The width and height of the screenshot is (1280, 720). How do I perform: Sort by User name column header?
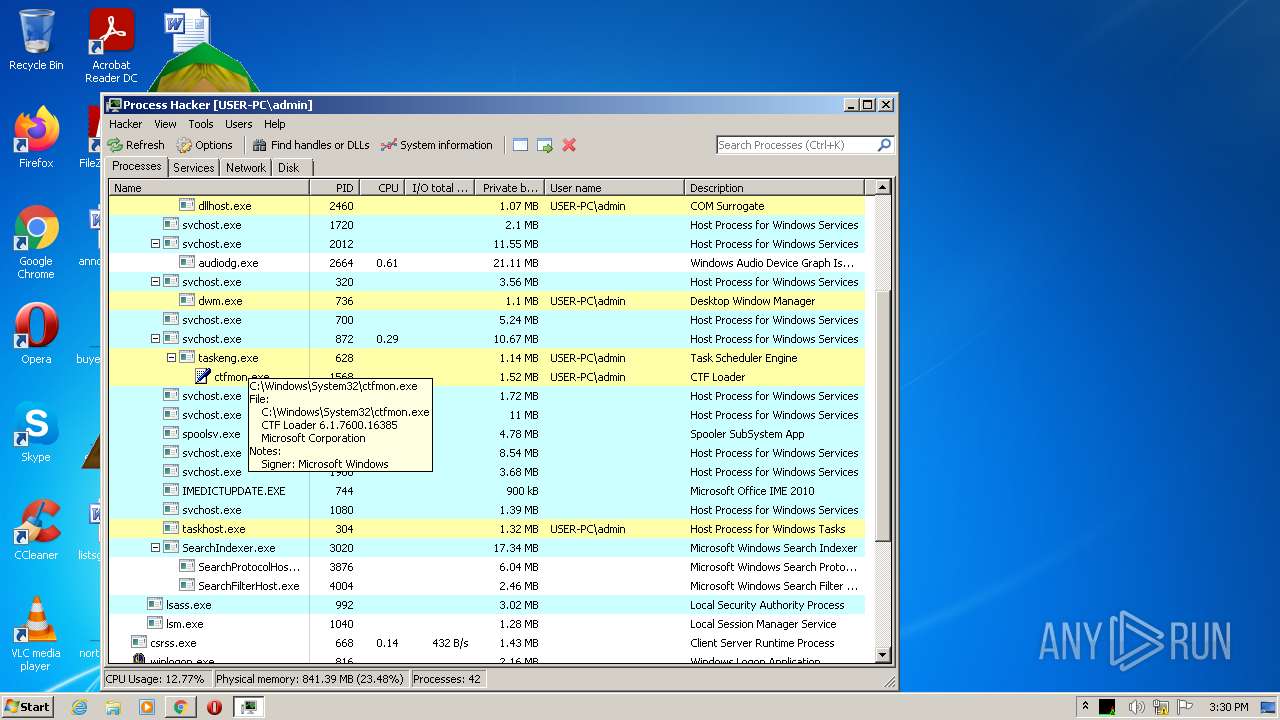click(614, 187)
